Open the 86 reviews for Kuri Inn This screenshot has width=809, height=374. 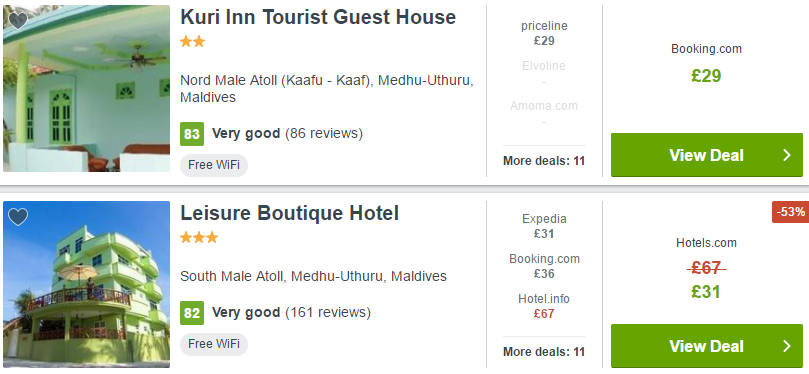coord(324,134)
